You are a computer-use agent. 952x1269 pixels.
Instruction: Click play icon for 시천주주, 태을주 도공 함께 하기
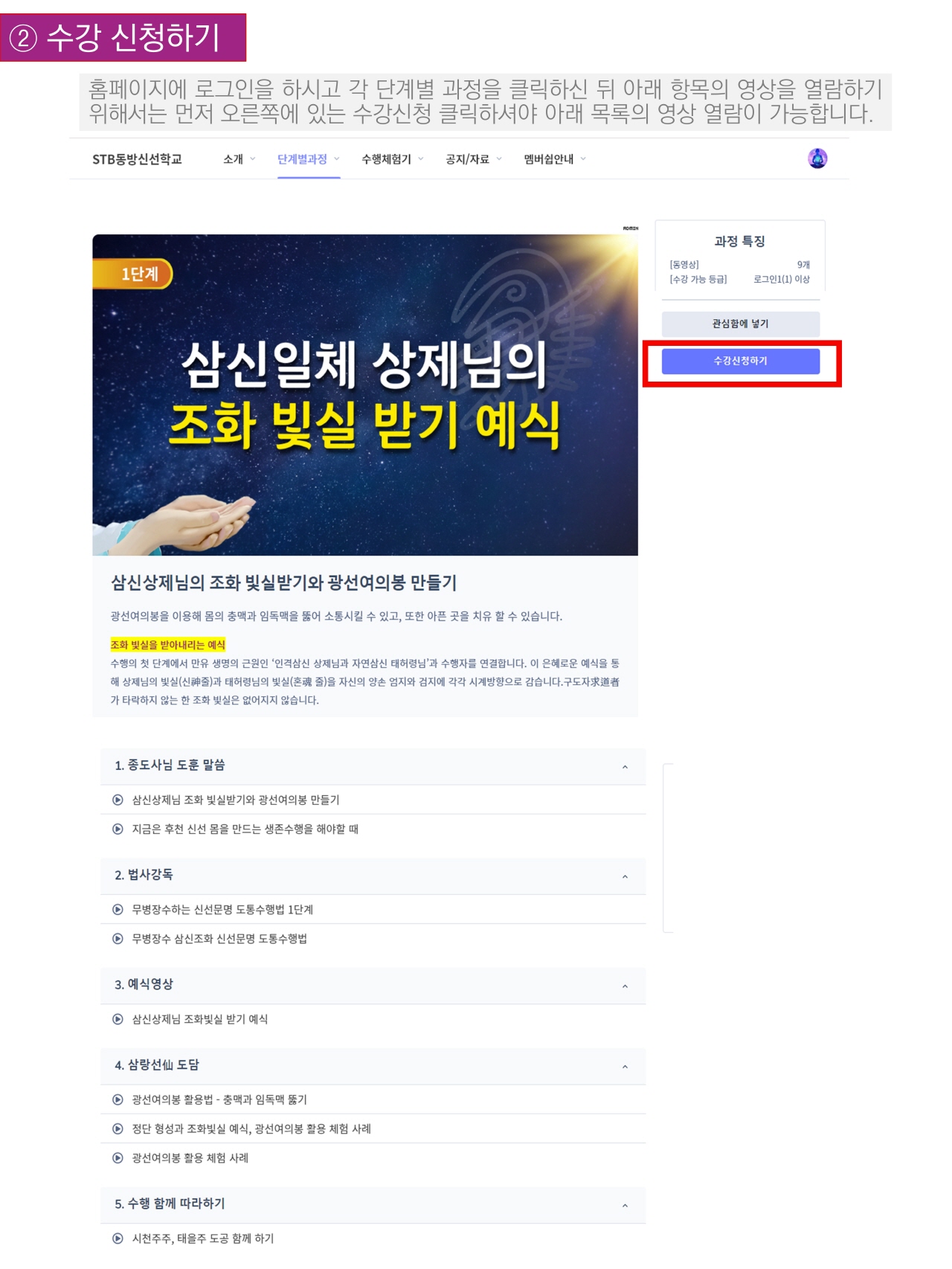pyautogui.click(x=118, y=1239)
